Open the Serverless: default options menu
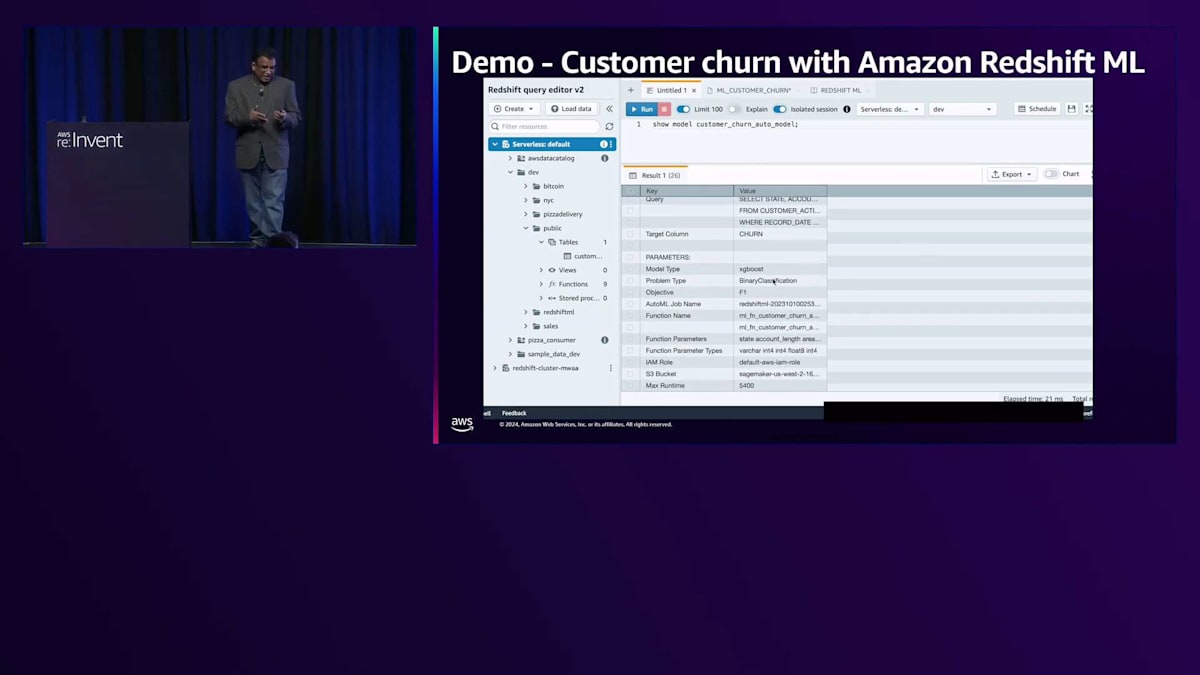 coord(611,144)
